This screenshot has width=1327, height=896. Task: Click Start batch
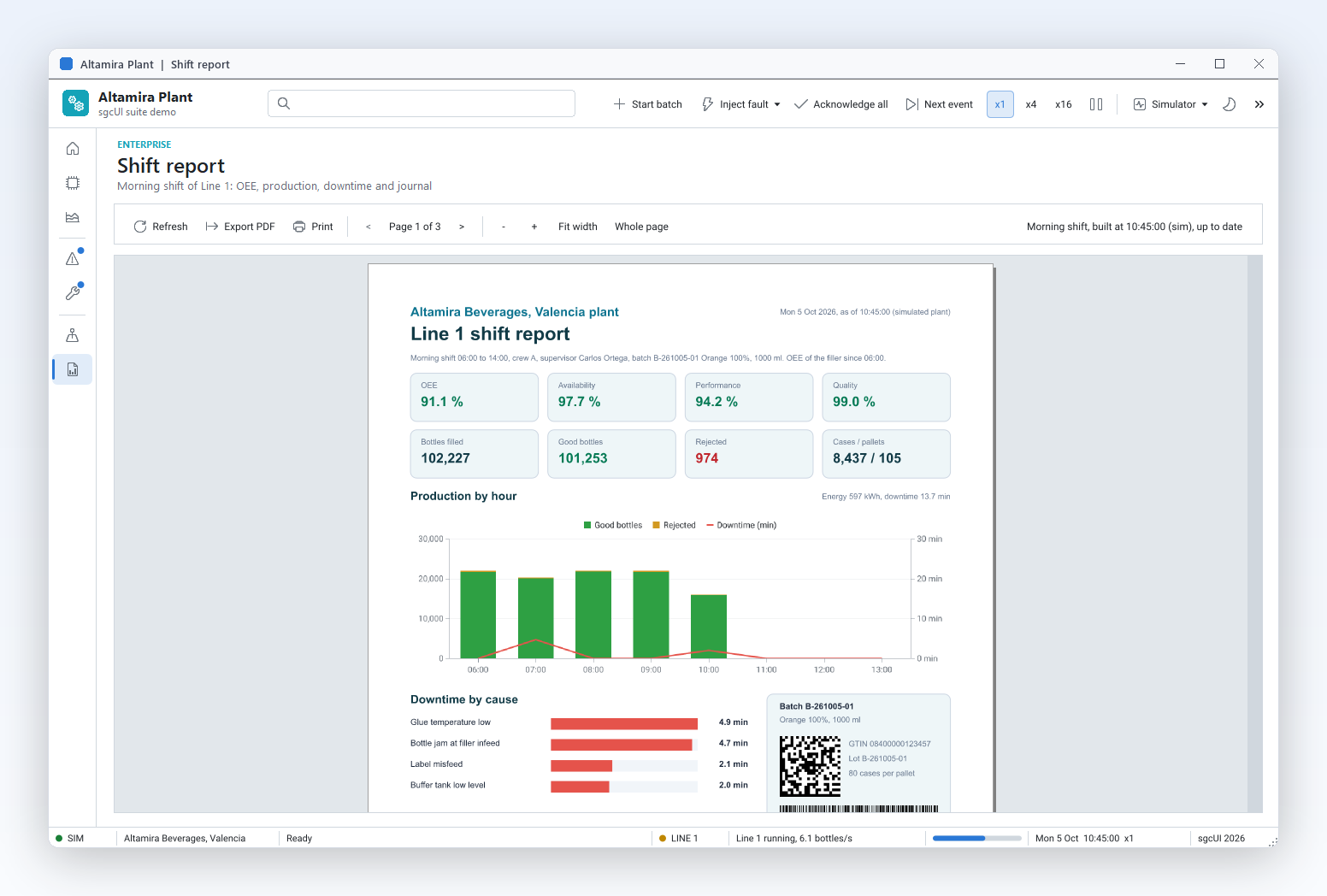pyautogui.click(x=647, y=104)
